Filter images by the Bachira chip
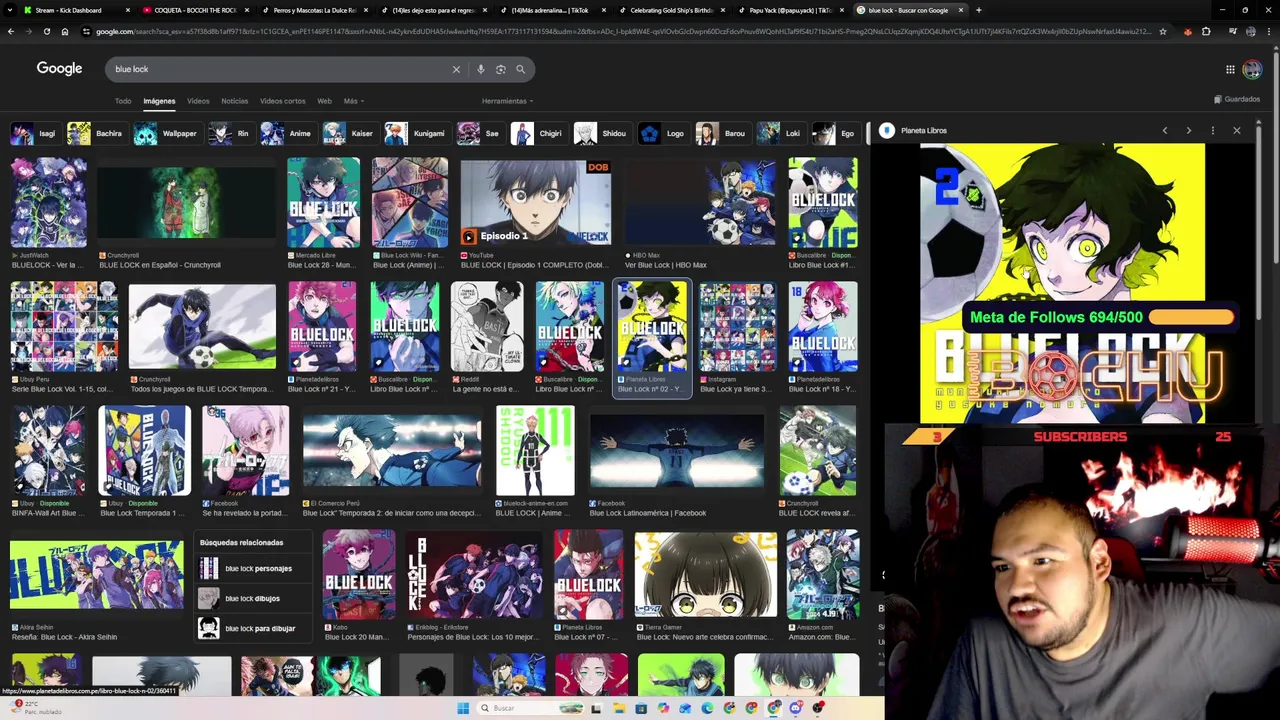This screenshot has width=1280, height=720. (96, 133)
